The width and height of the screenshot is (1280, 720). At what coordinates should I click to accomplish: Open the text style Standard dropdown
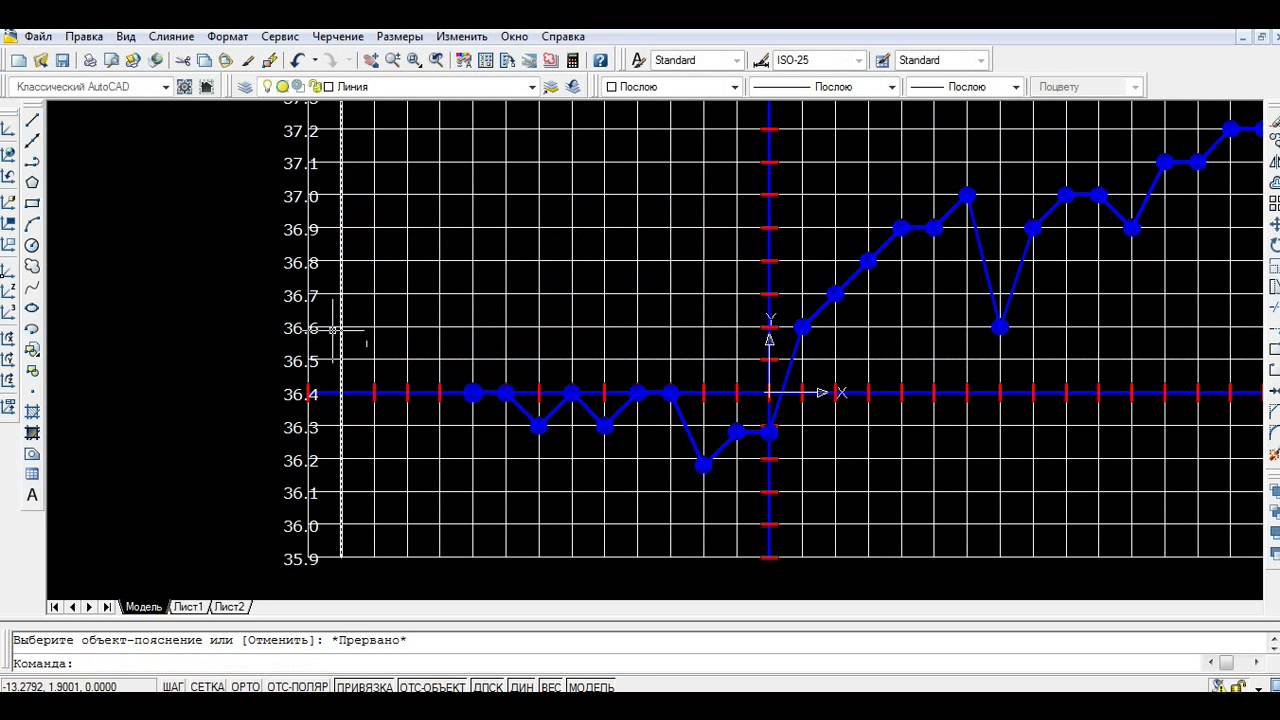click(697, 61)
